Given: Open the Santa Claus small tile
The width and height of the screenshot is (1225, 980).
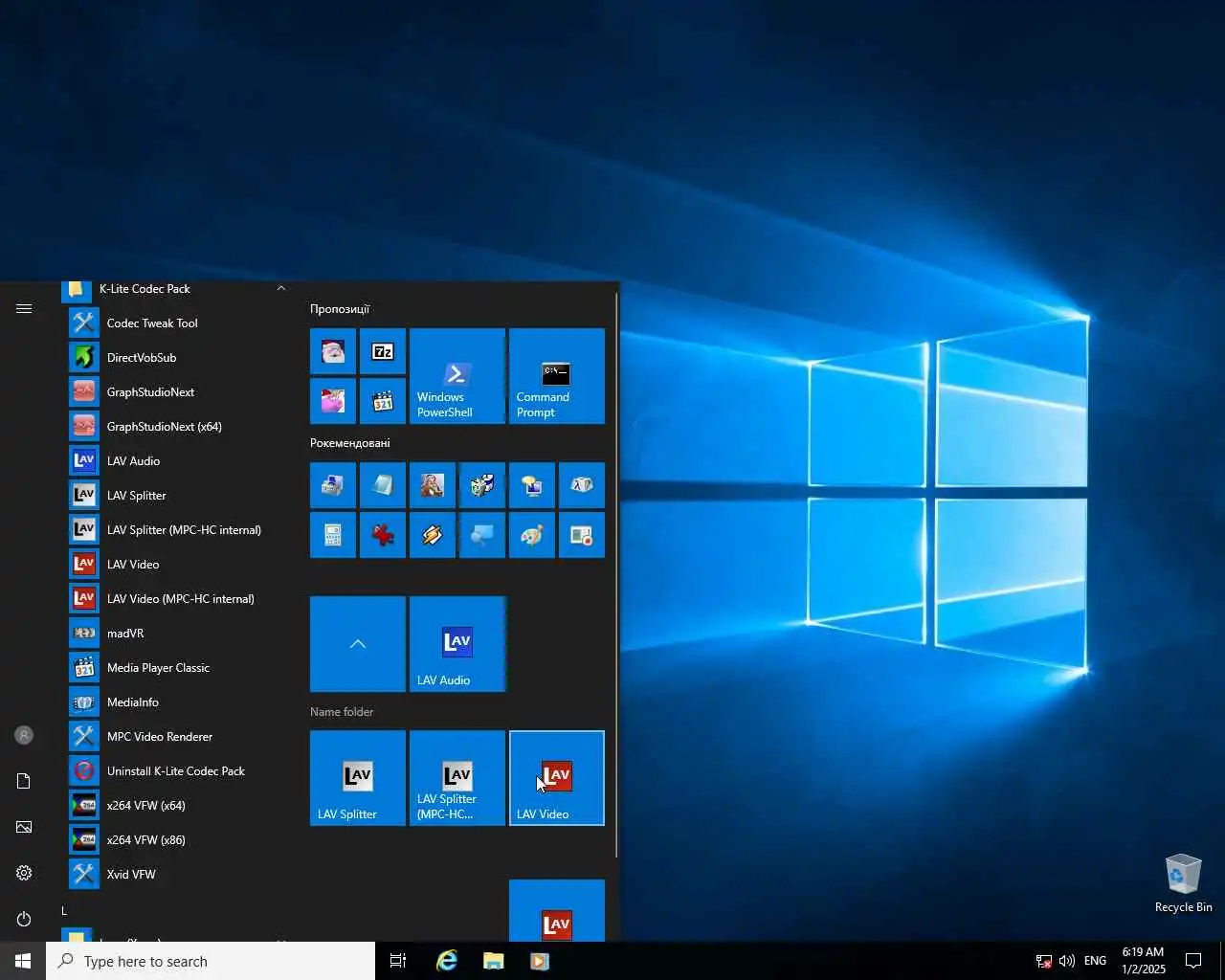Looking at the screenshot, I should [333, 351].
